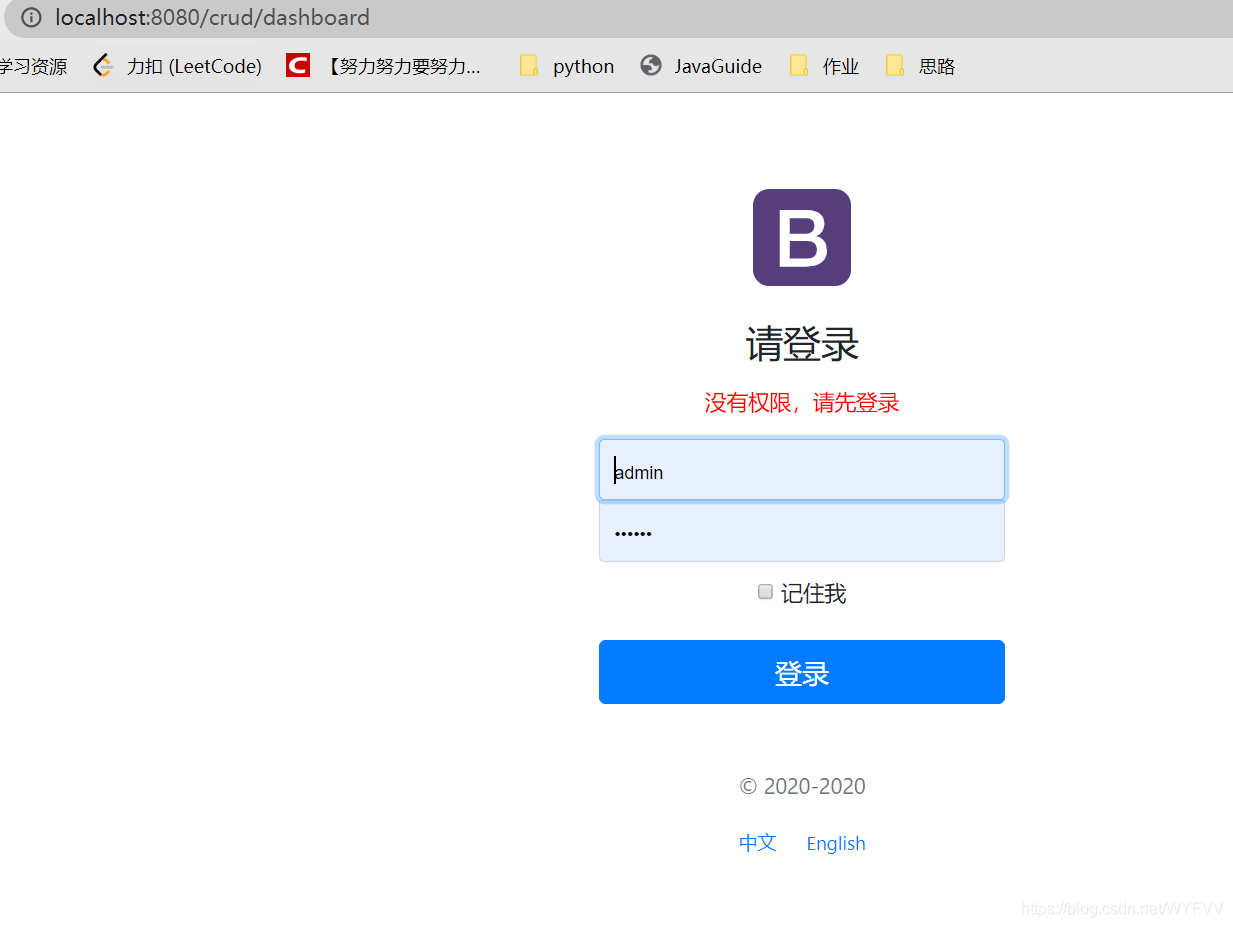Enable the 记住我 checkbox
The width and height of the screenshot is (1233, 927).
[x=765, y=592]
